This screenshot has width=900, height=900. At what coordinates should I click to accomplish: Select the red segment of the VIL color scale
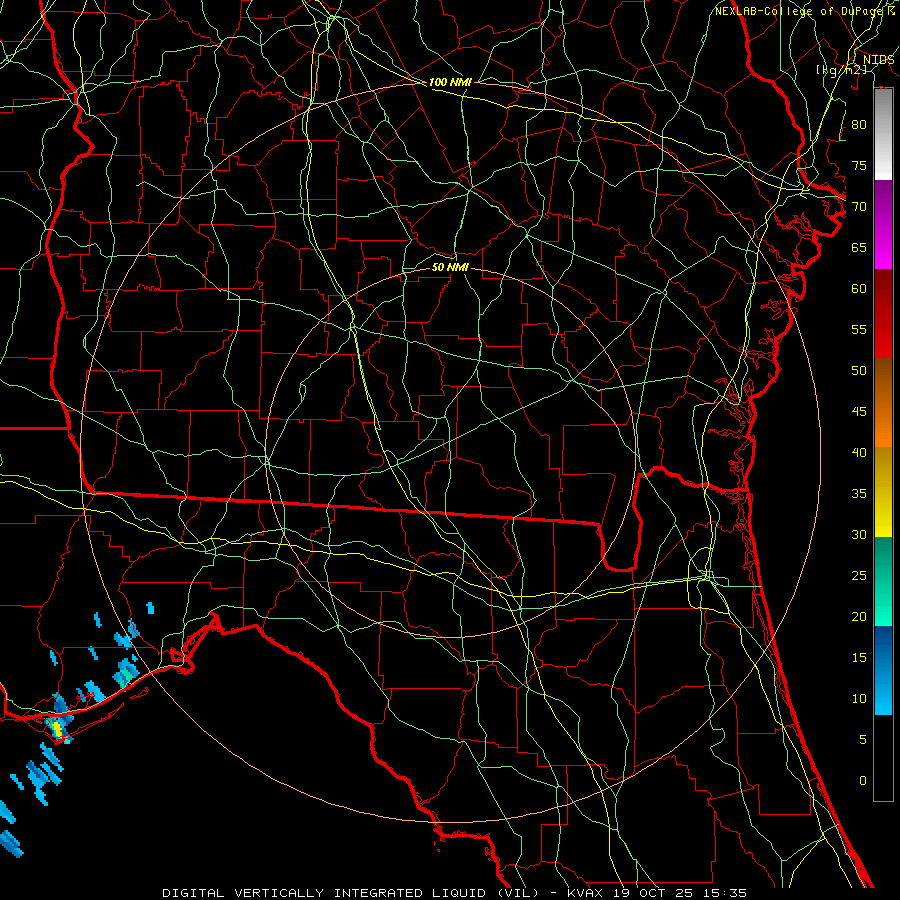[x=883, y=313]
